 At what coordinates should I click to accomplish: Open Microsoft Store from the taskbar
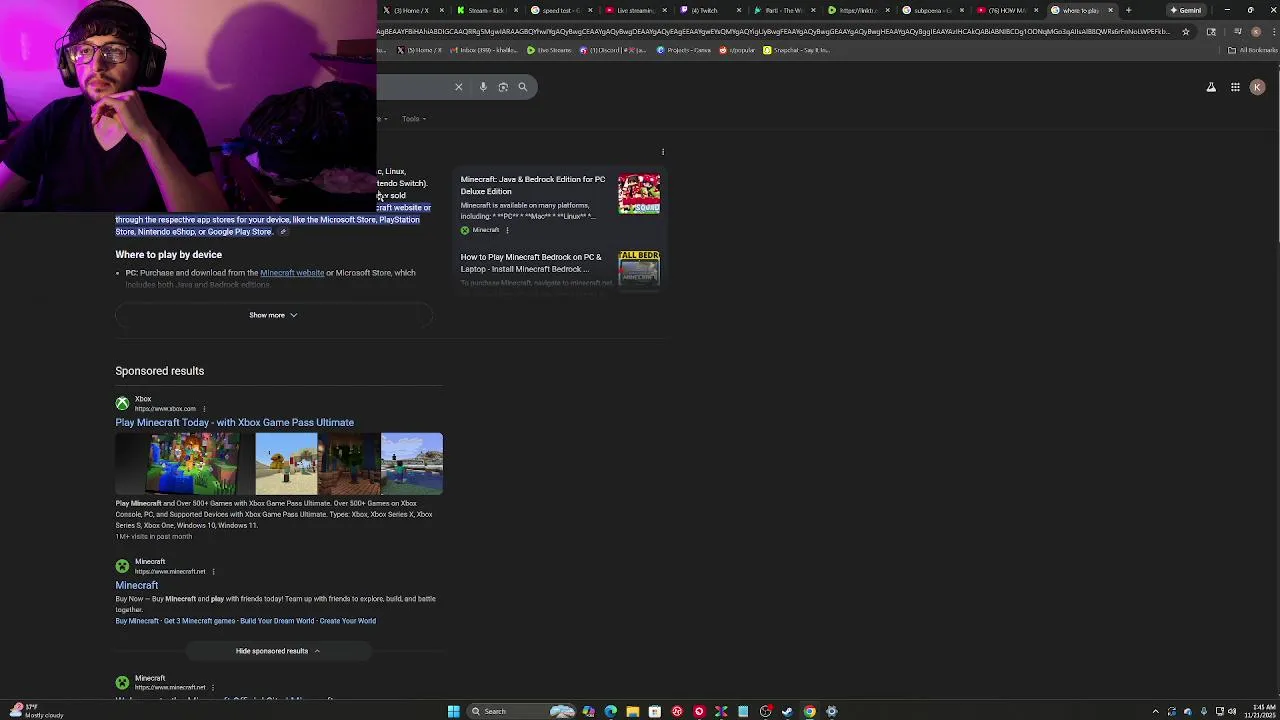(655, 711)
